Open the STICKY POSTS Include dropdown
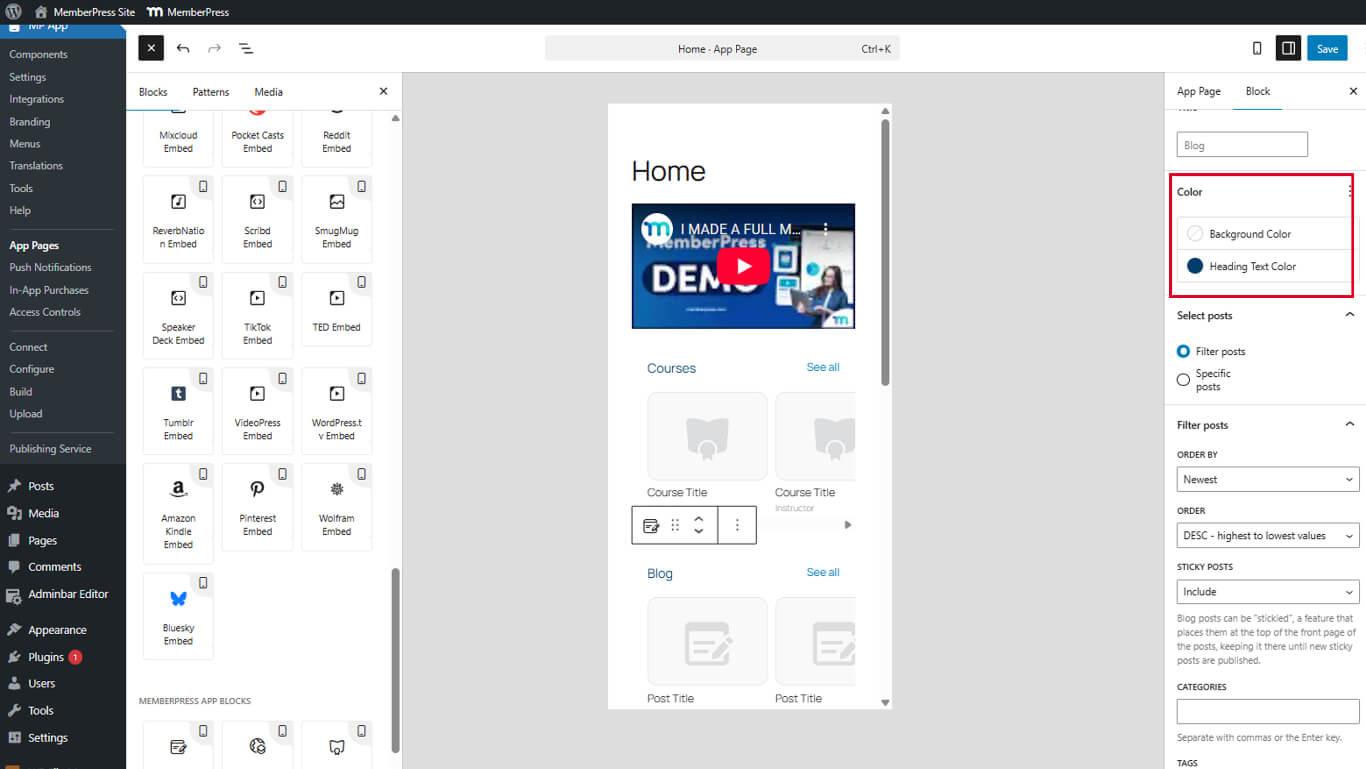 click(1267, 591)
